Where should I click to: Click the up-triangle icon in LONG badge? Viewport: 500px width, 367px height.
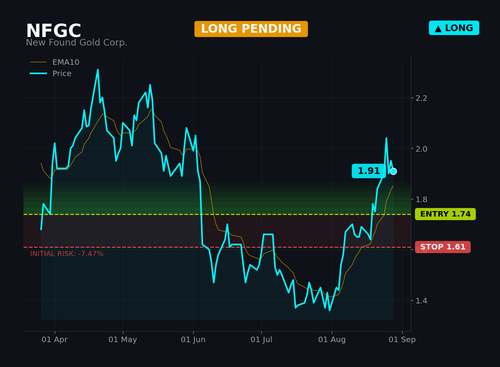pyautogui.click(x=438, y=29)
